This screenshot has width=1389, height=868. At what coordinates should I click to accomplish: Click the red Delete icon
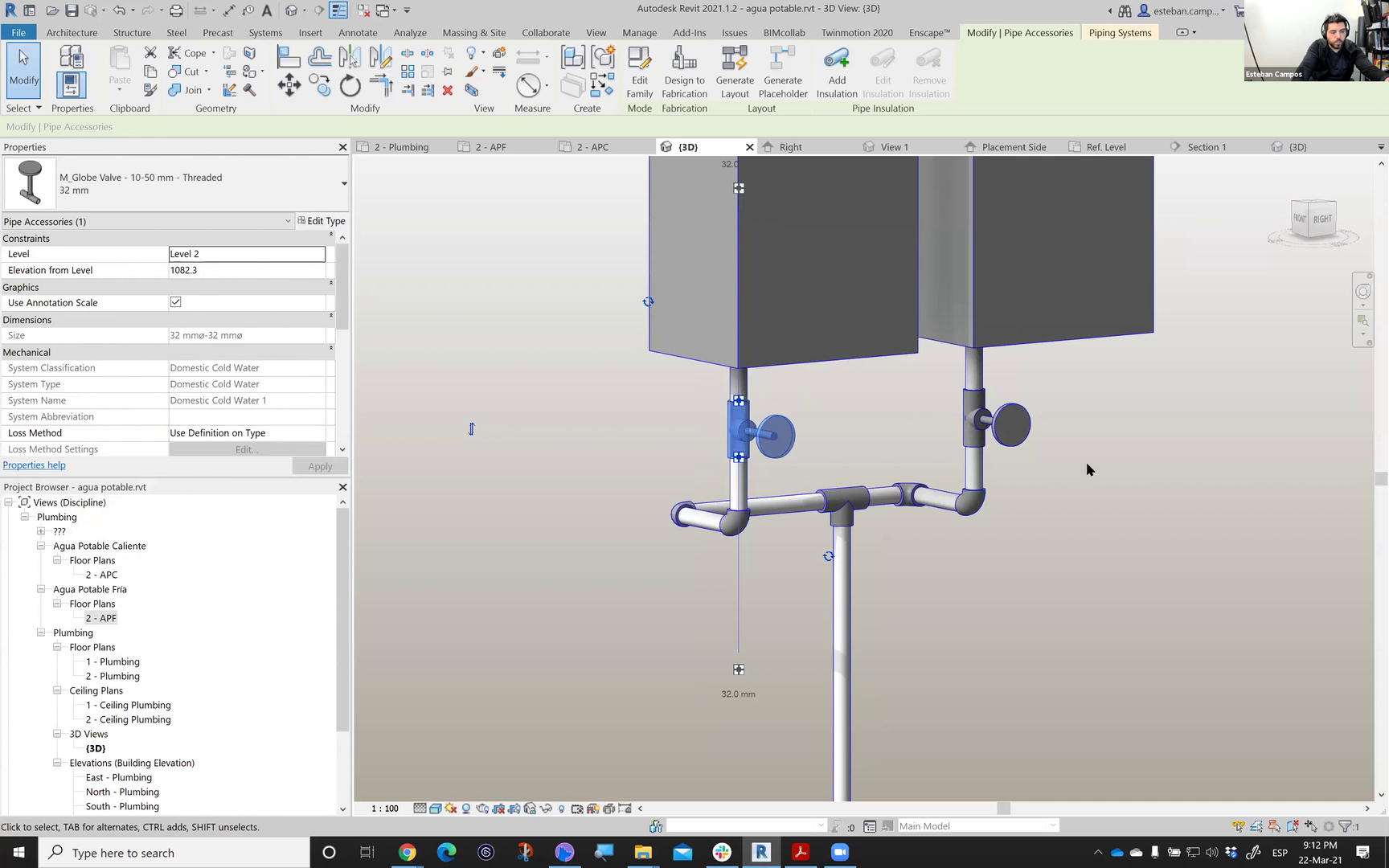tap(448, 91)
